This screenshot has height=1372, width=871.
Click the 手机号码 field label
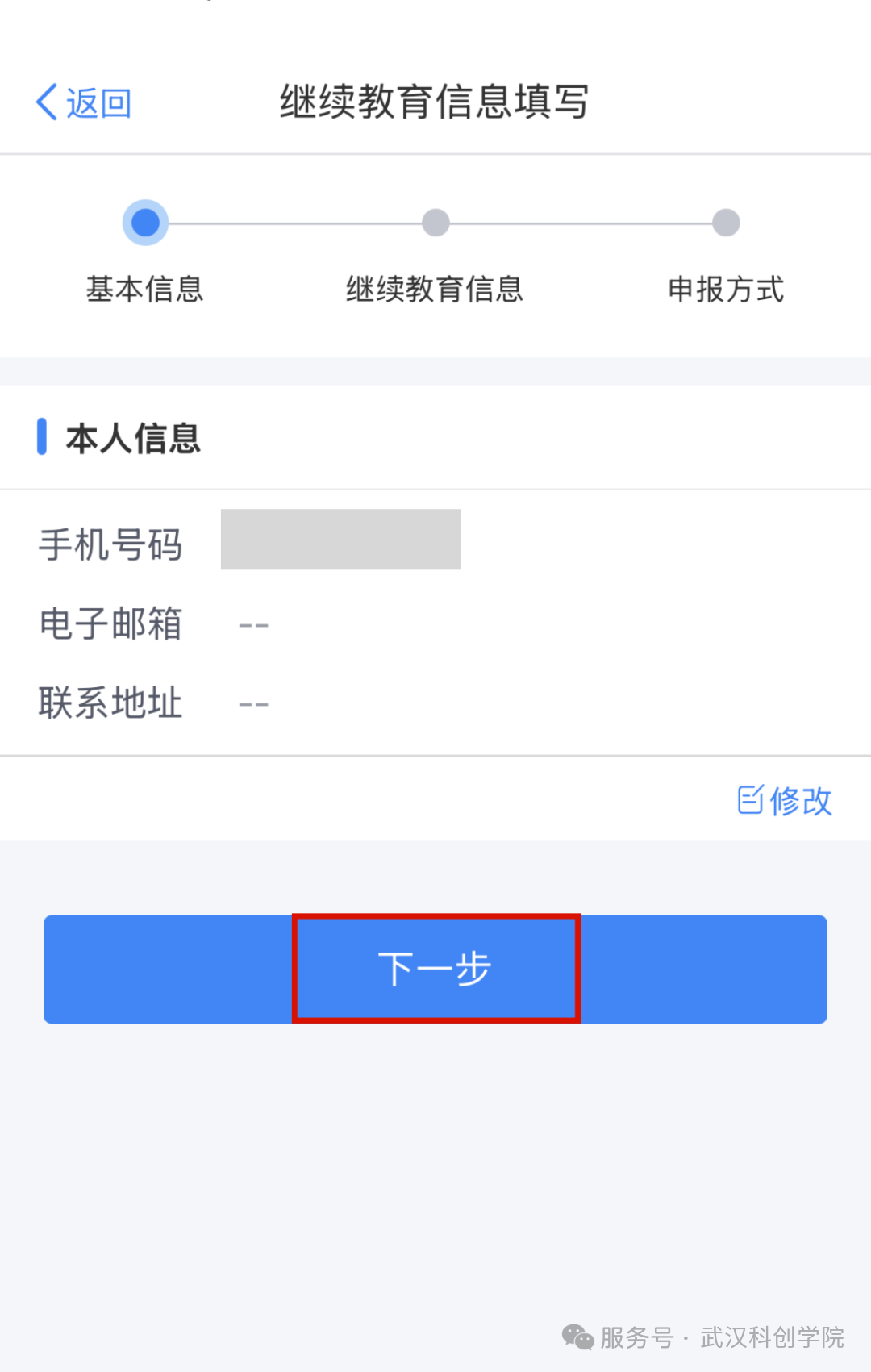[x=111, y=544]
